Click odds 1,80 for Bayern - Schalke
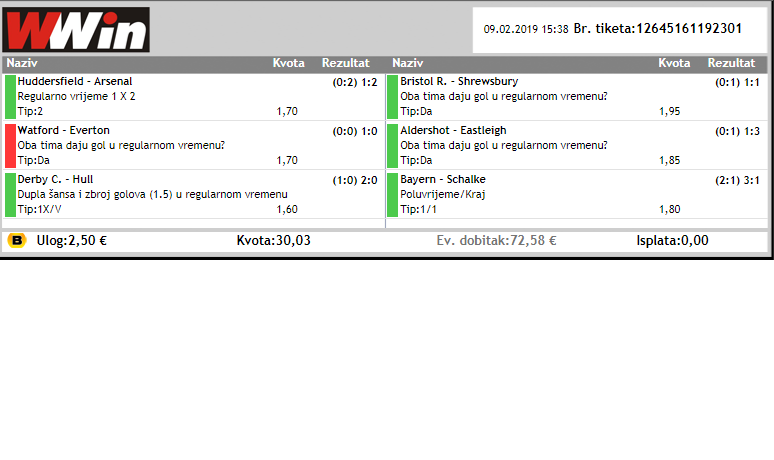The width and height of the screenshot is (774, 460). click(669, 209)
